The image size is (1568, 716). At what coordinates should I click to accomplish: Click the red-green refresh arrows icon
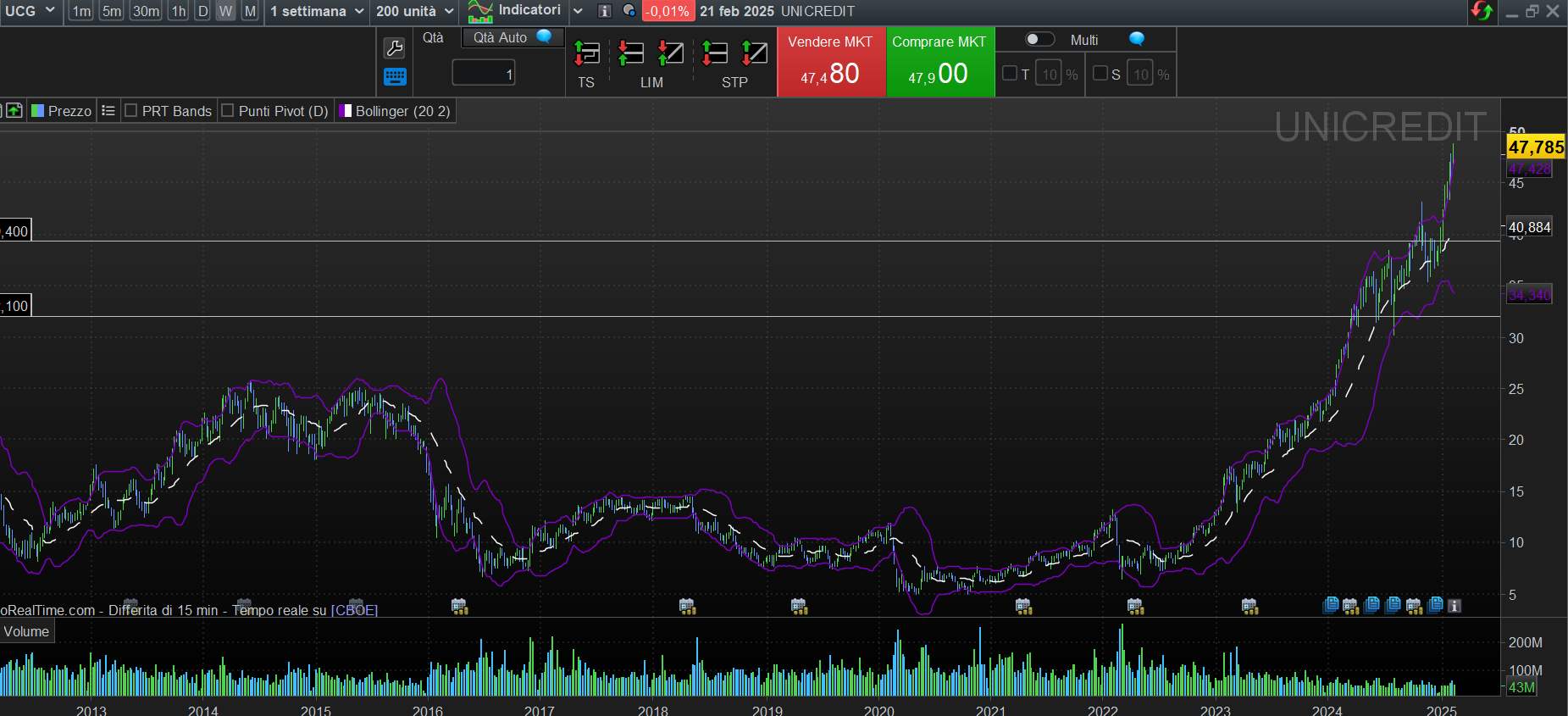1482,11
